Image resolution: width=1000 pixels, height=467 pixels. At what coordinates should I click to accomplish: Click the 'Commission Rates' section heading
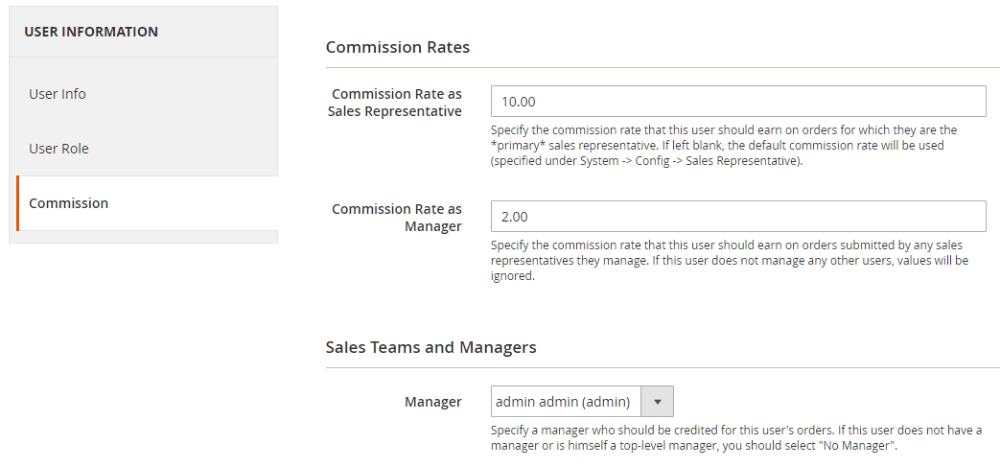[398, 47]
